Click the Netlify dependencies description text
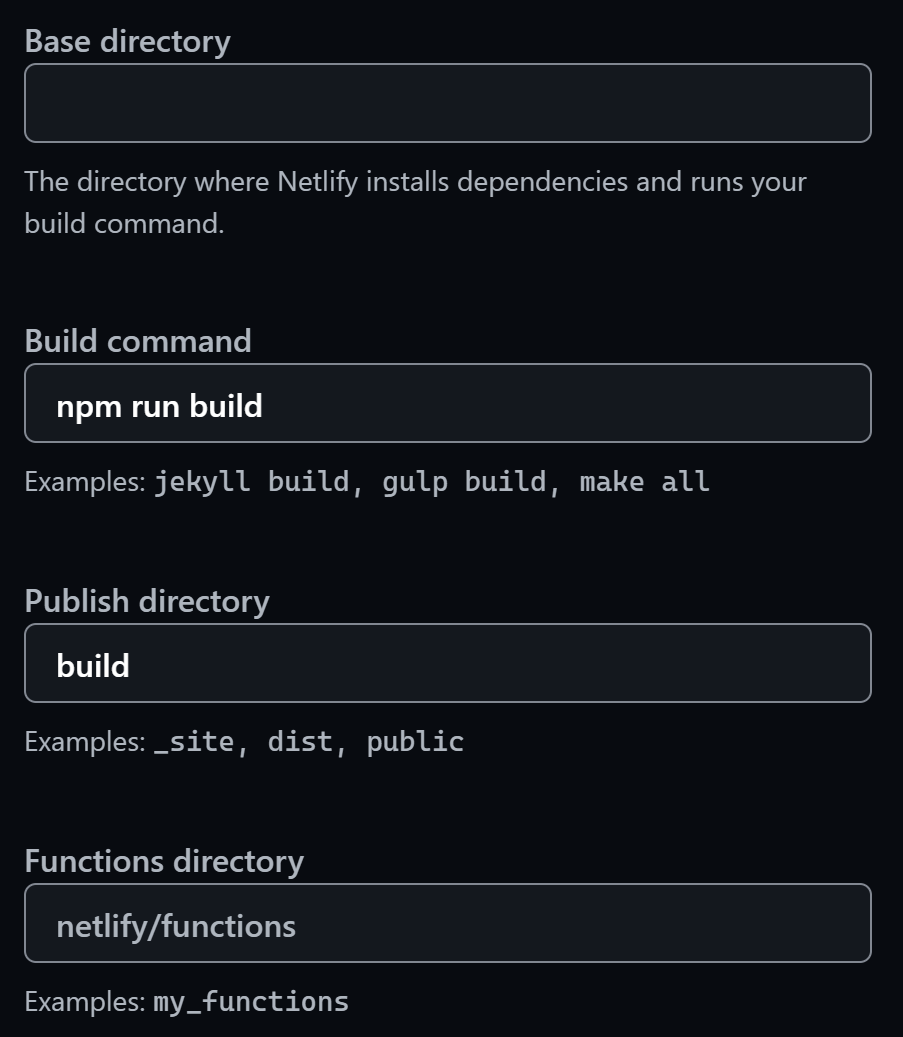903x1037 pixels. pos(414,202)
